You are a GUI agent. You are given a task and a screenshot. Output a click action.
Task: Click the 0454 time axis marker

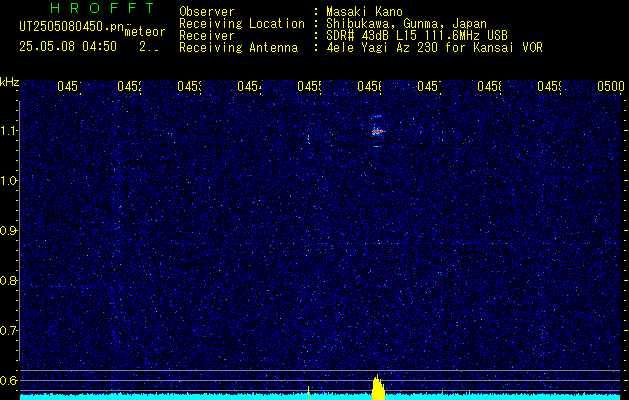point(249,86)
